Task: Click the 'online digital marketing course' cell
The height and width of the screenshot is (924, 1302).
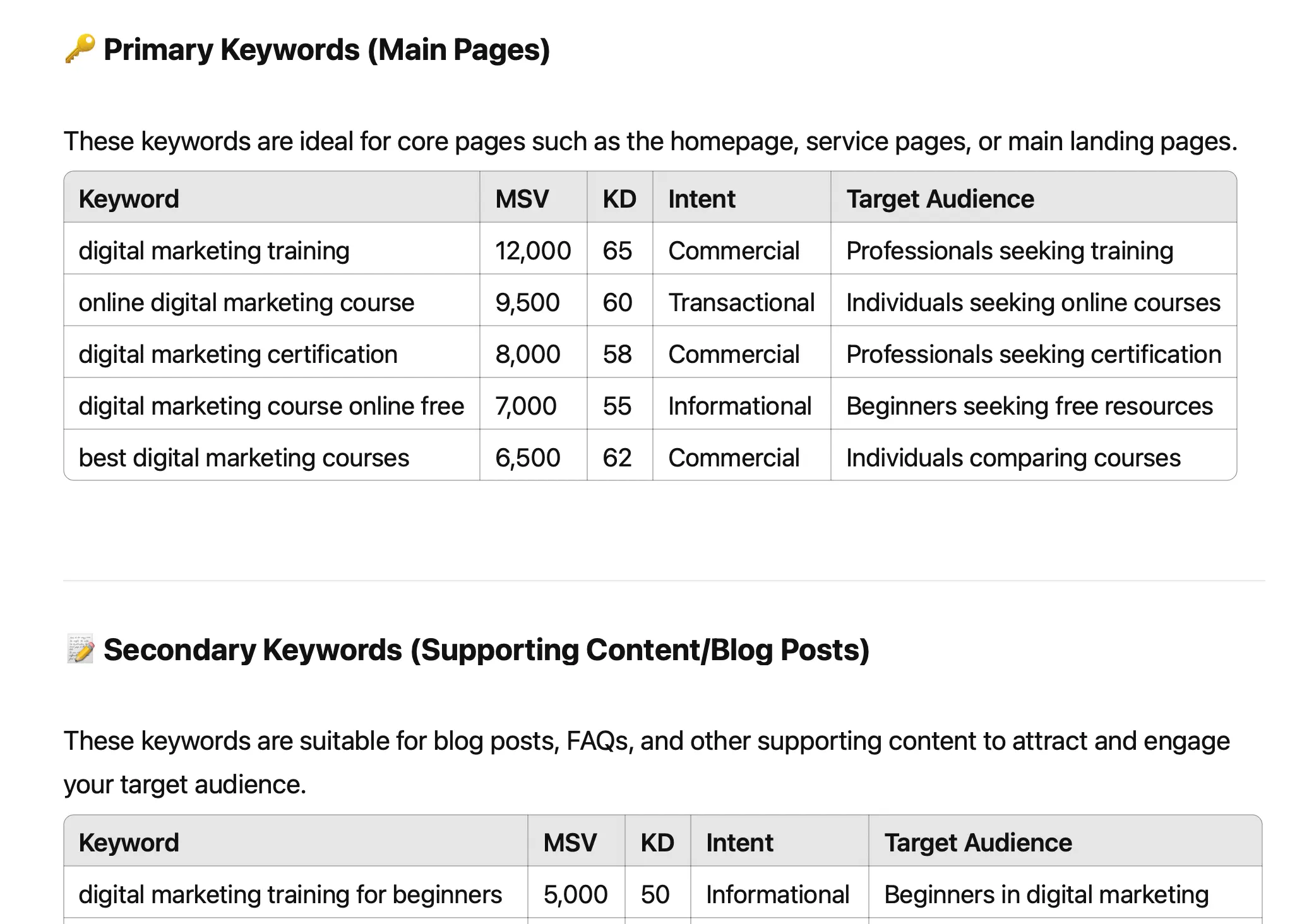Action: pyautogui.click(x=246, y=303)
